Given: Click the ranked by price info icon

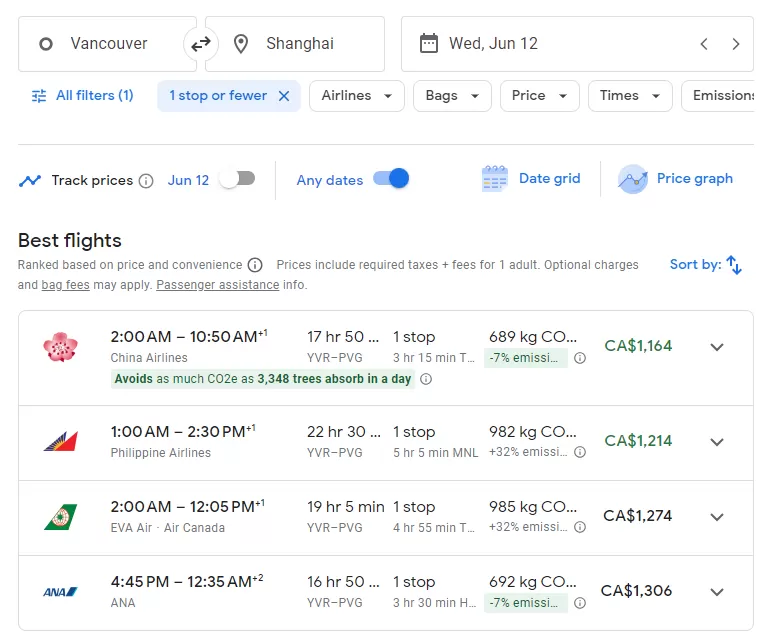Looking at the screenshot, I should point(255,265).
